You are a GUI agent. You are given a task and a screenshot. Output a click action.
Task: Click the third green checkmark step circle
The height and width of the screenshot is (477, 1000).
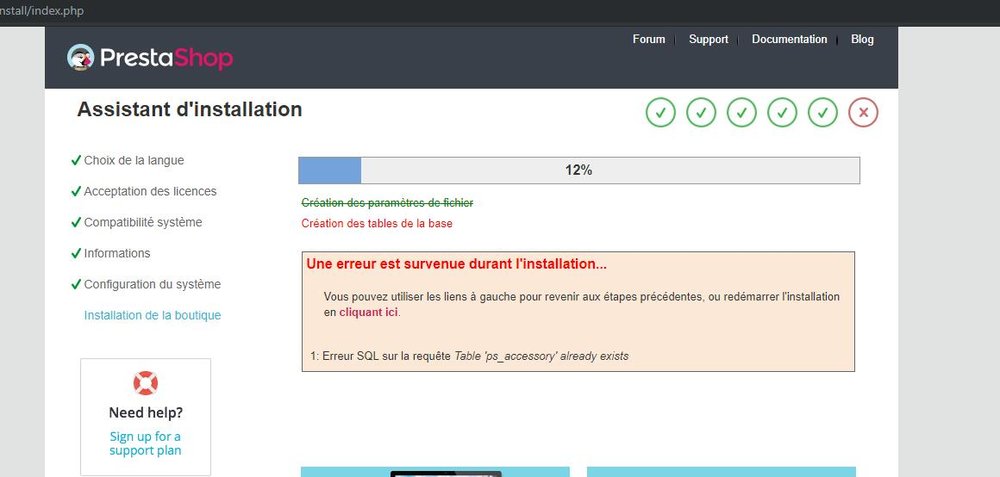pos(742,113)
